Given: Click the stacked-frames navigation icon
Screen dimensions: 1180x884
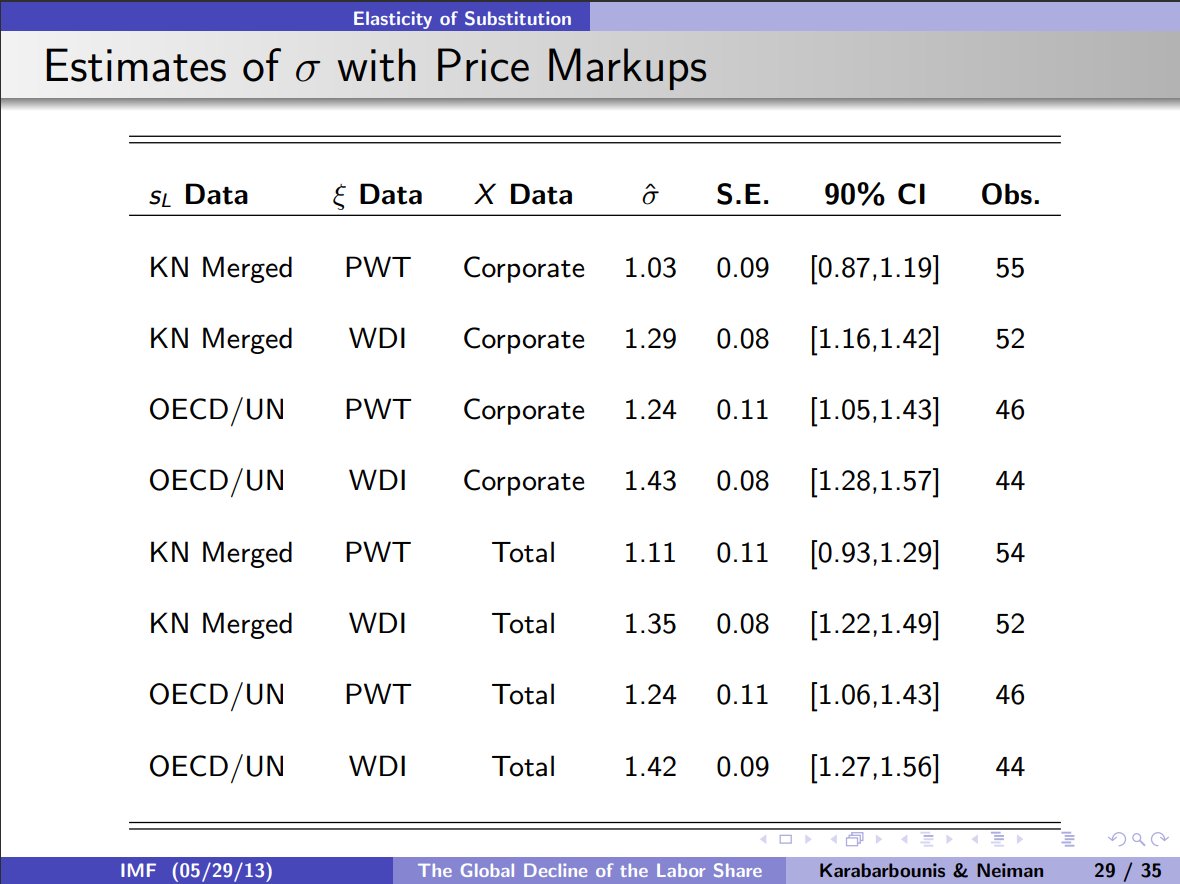Looking at the screenshot, I should tap(855, 839).
